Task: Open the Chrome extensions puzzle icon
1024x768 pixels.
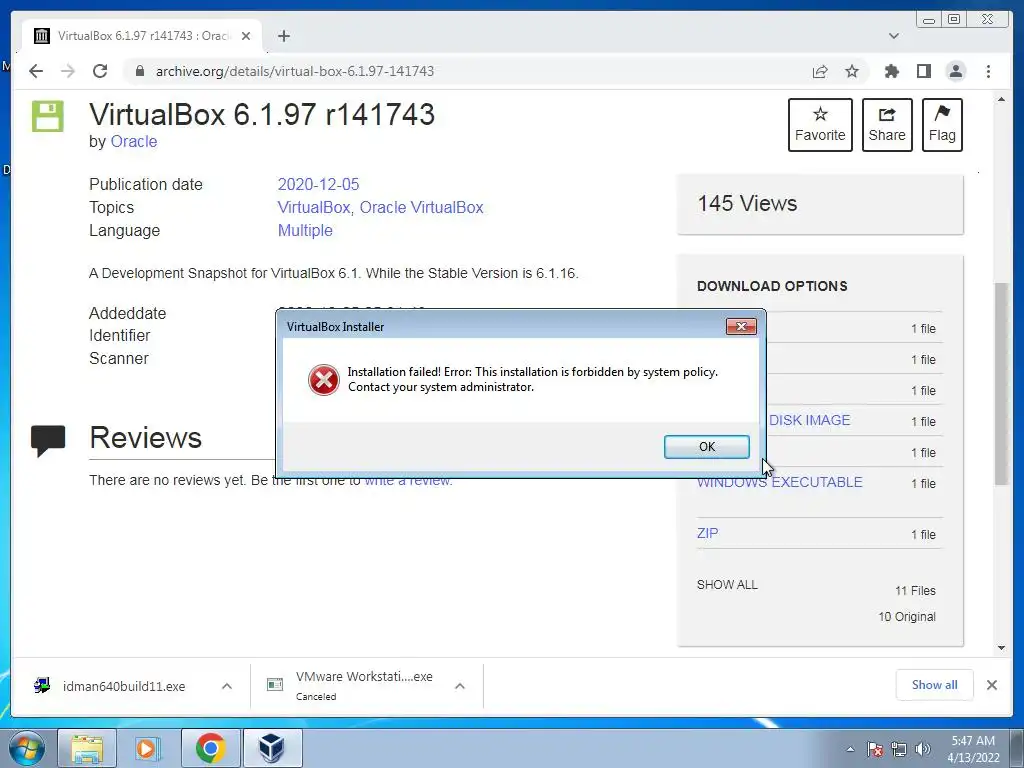Action: pos(891,71)
